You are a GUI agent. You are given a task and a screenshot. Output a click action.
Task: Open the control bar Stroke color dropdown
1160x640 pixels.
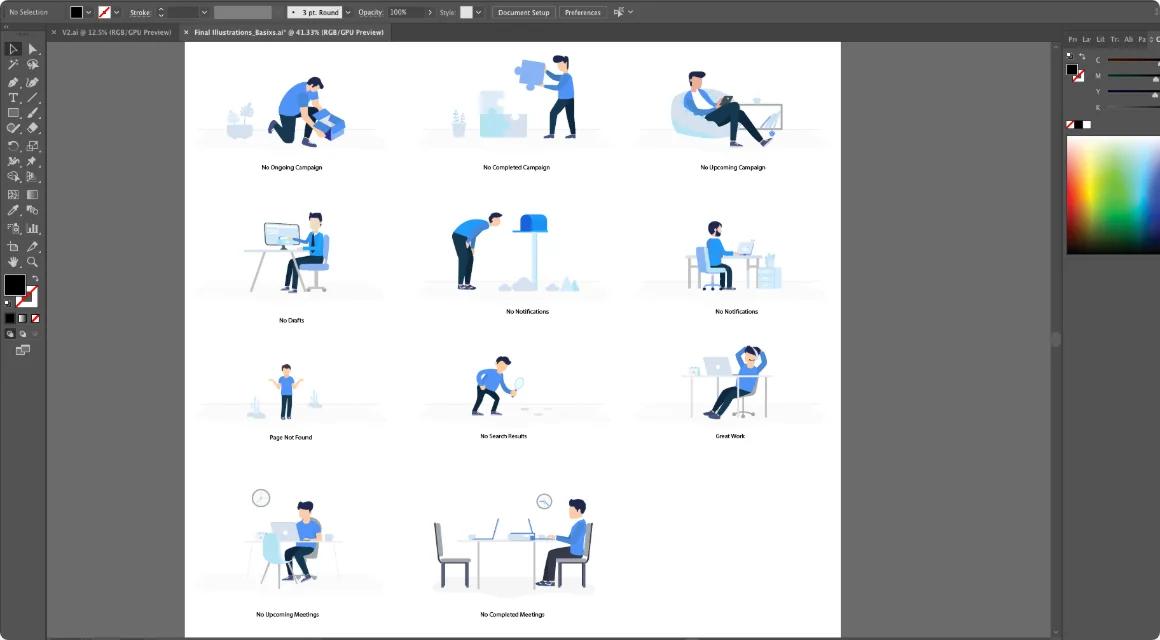[x=117, y=13]
